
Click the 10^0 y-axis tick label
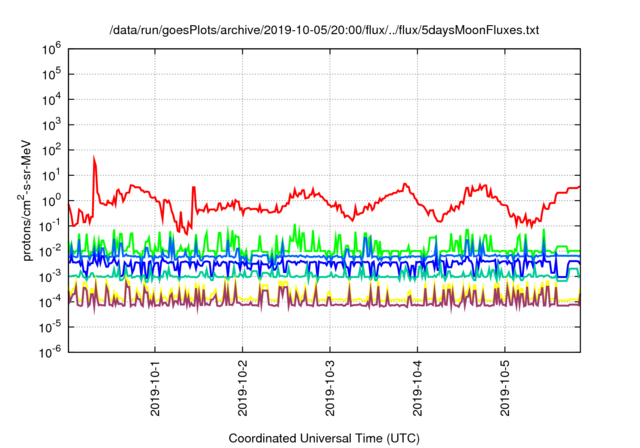click(x=51, y=201)
